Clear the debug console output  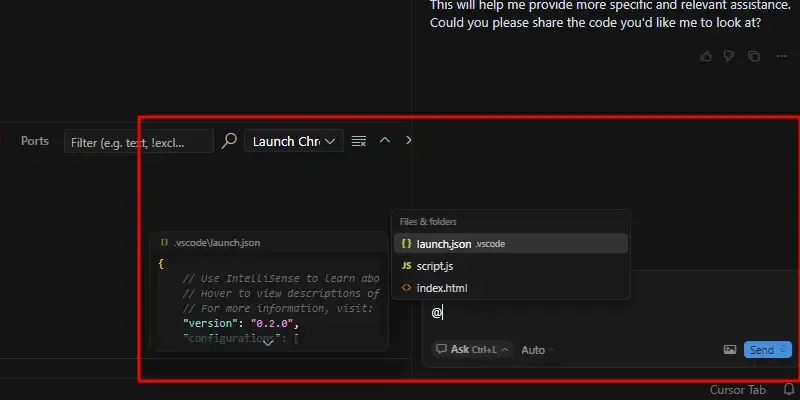pyautogui.click(x=359, y=141)
